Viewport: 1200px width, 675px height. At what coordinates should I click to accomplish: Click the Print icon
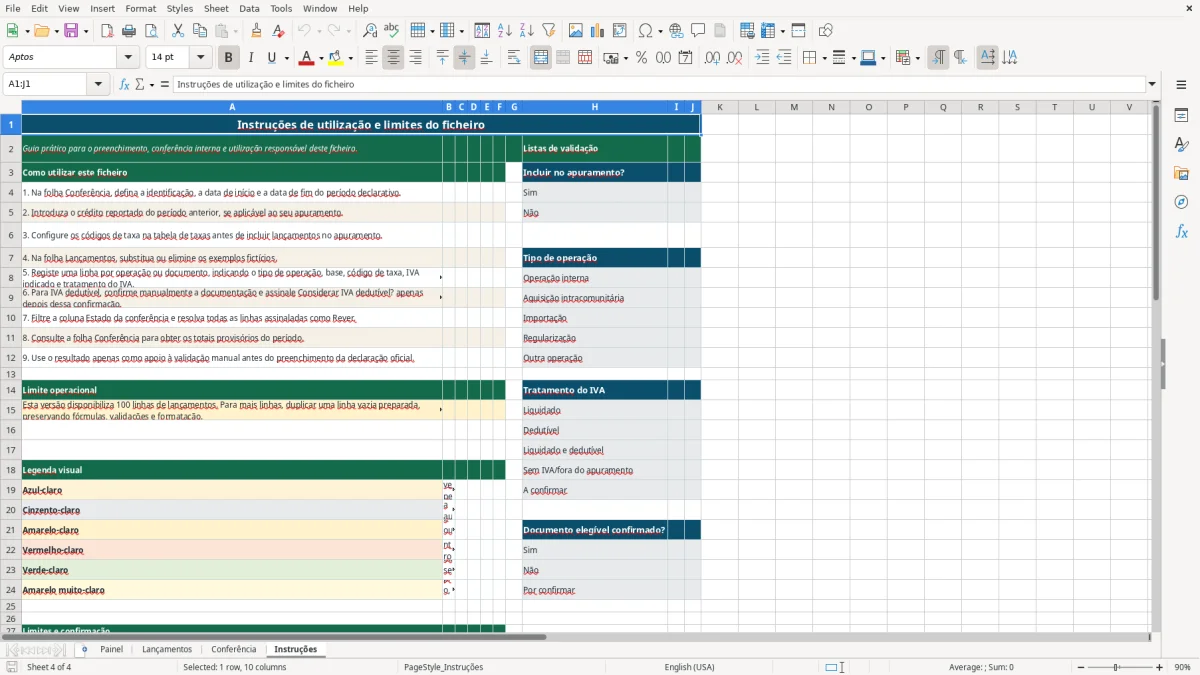click(x=129, y=31)
